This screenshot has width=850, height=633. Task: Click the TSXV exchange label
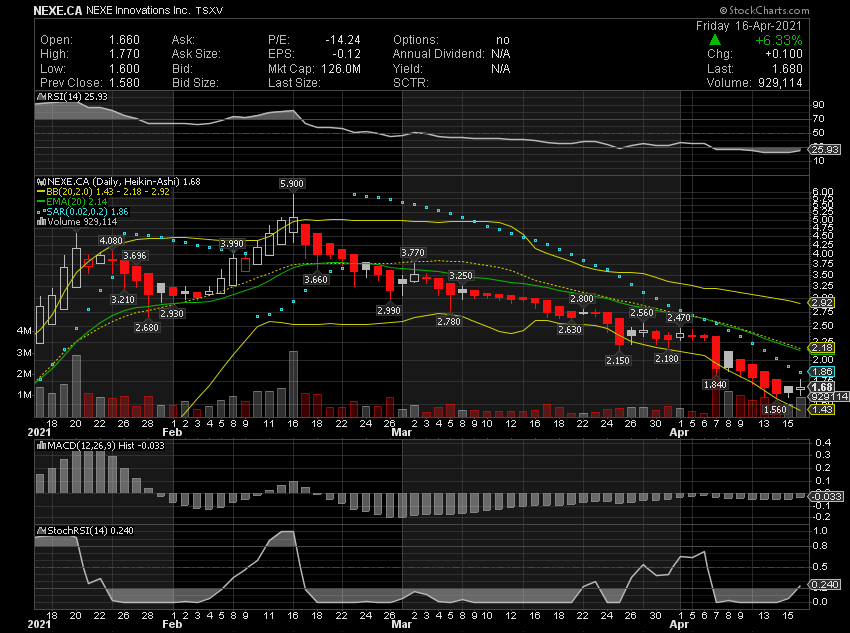[209, 11]
